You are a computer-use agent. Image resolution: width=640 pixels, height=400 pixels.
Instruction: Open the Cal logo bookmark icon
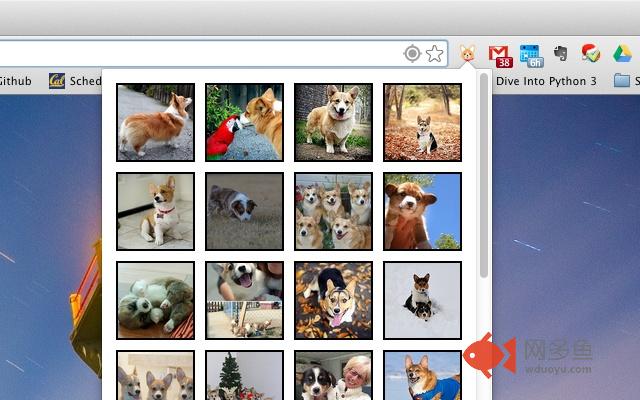point(57,81)
